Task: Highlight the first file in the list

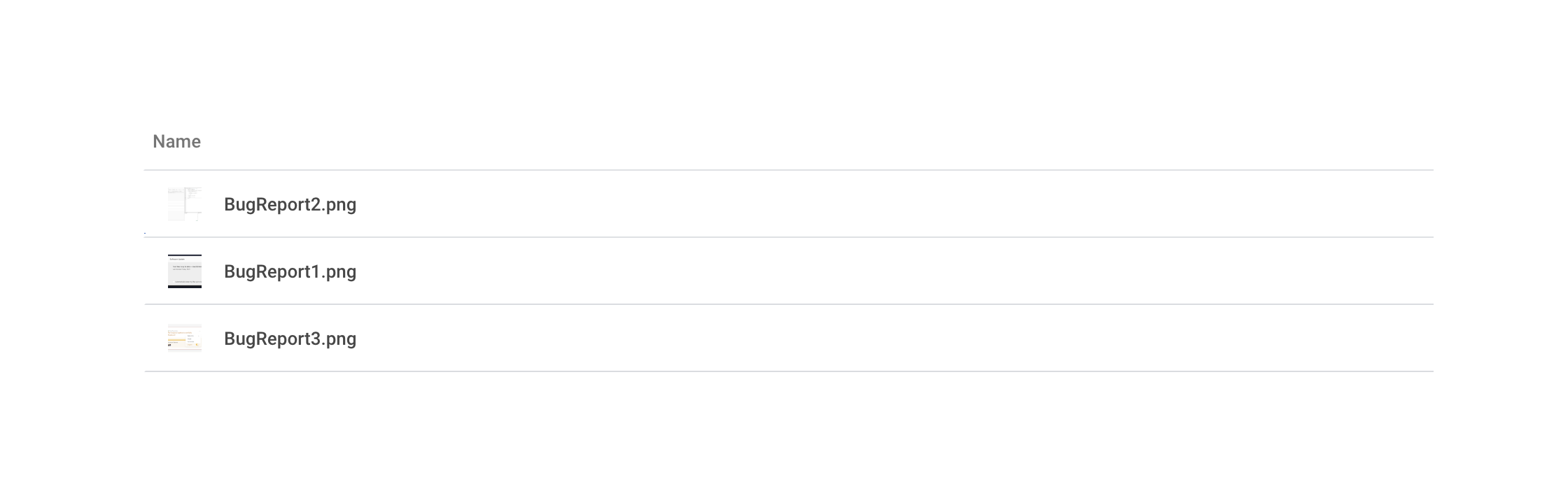Action: click(290, 204)
